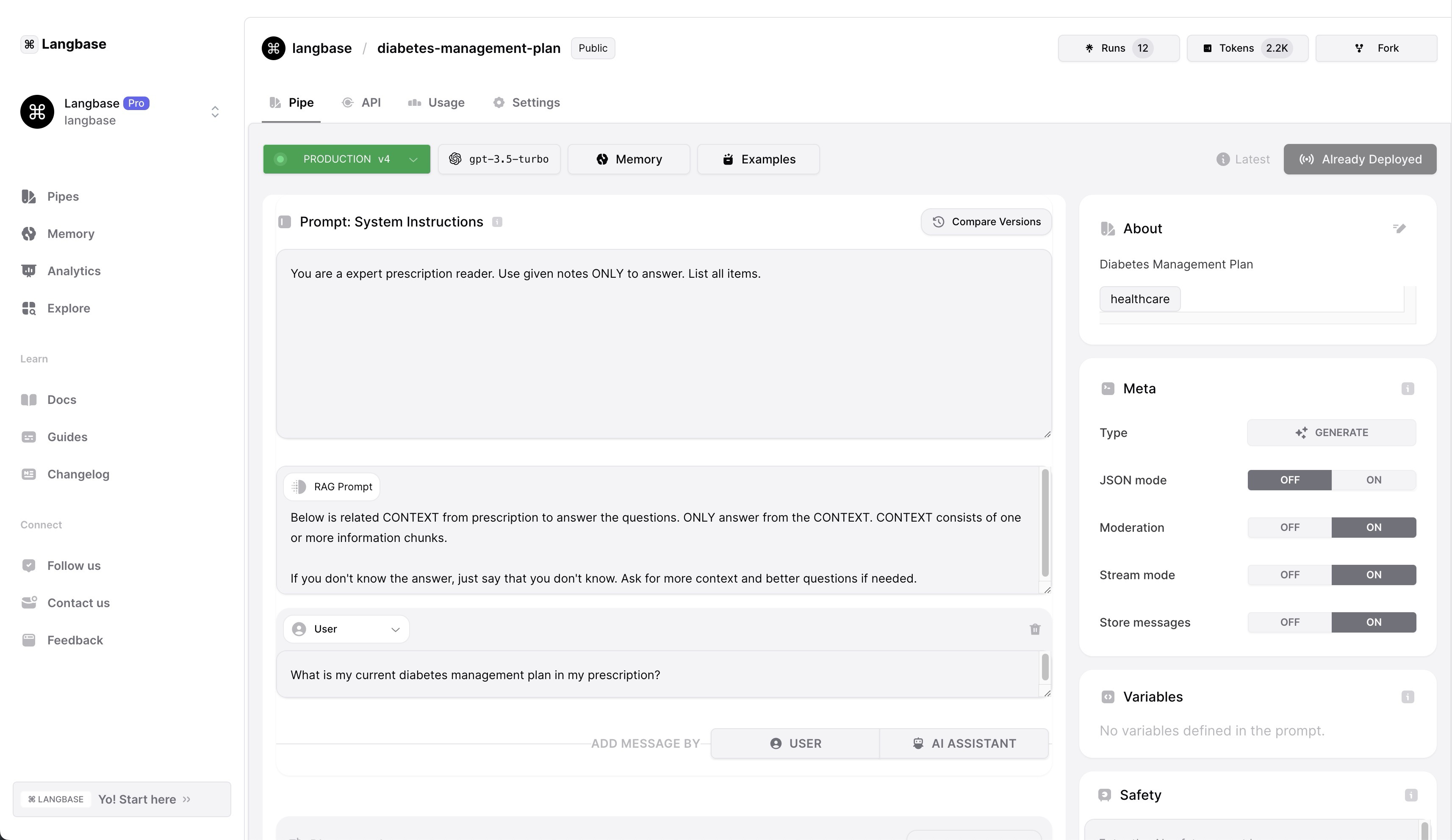Fork this pipe

1376,48
